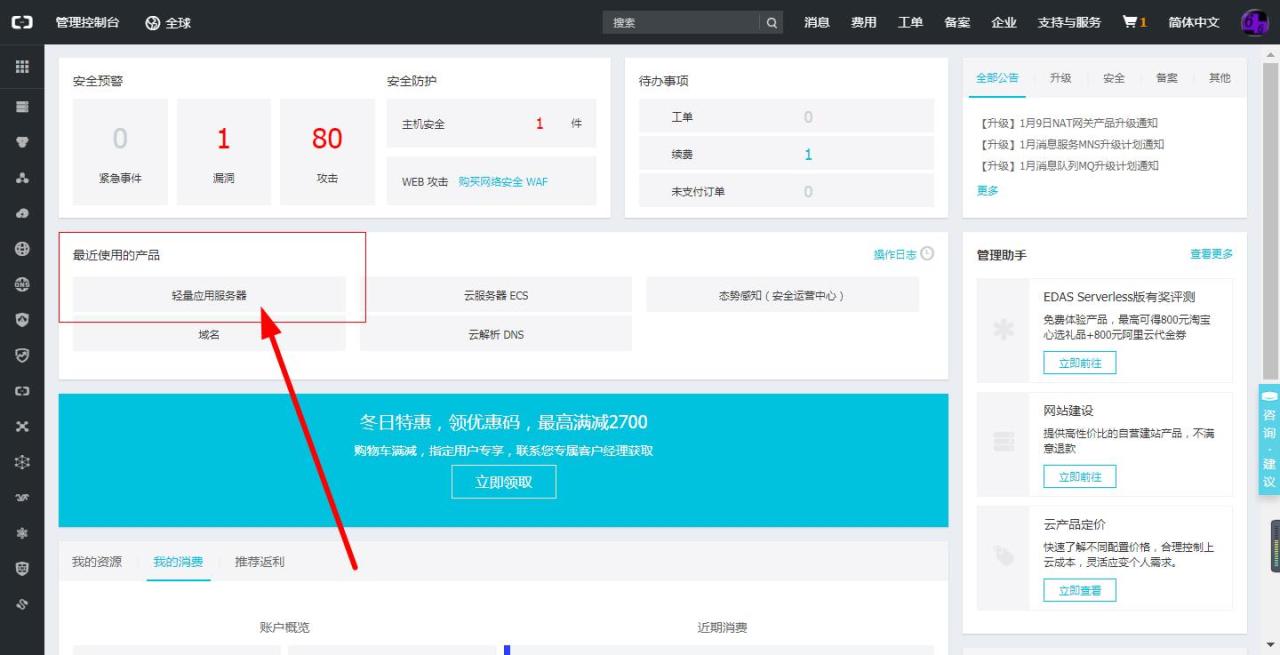The image size is (1280, 655).
Task: Click the 更多 announcements link
Action: pyautogui.click(x=988, y=190)
